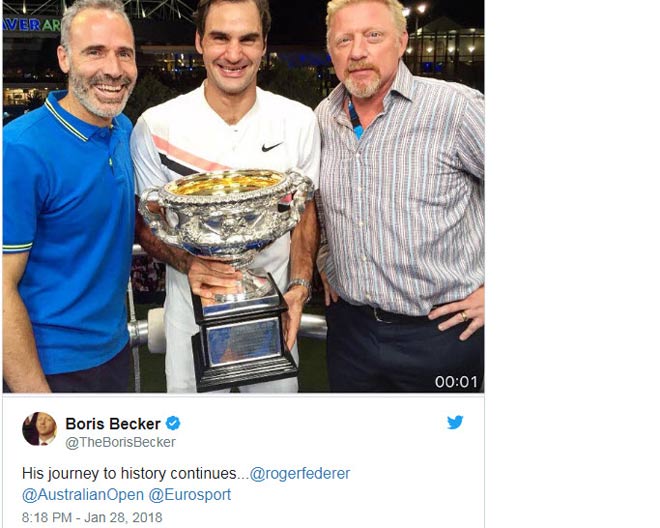Click the trophy's engraved plaque in thumbnail
660x528 pixels.
point(244,341)
